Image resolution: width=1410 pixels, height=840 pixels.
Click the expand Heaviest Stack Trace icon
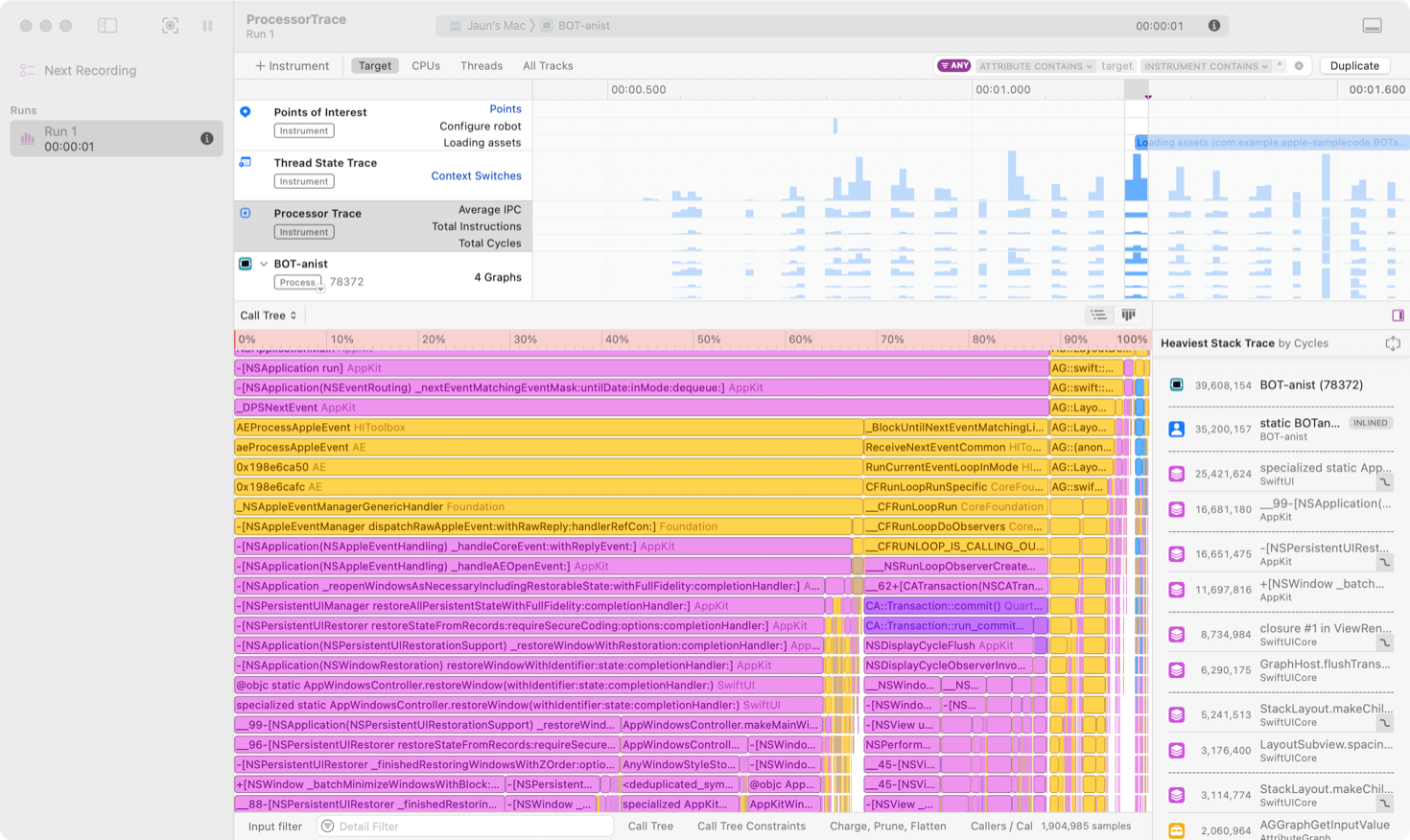1394,342
